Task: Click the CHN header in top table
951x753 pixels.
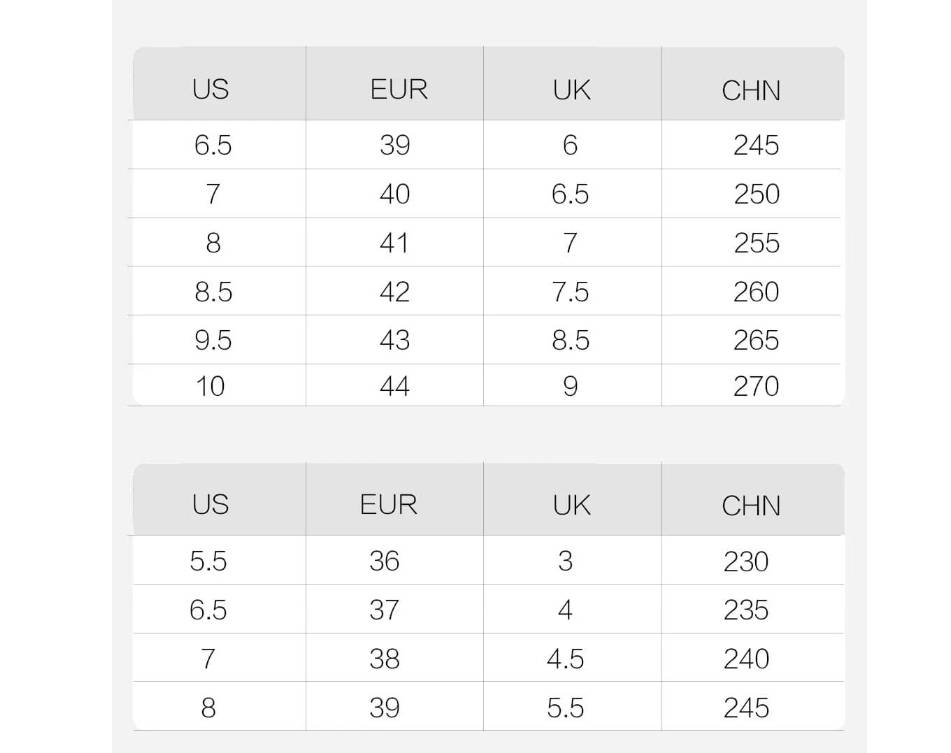Action: click(751, 91)
